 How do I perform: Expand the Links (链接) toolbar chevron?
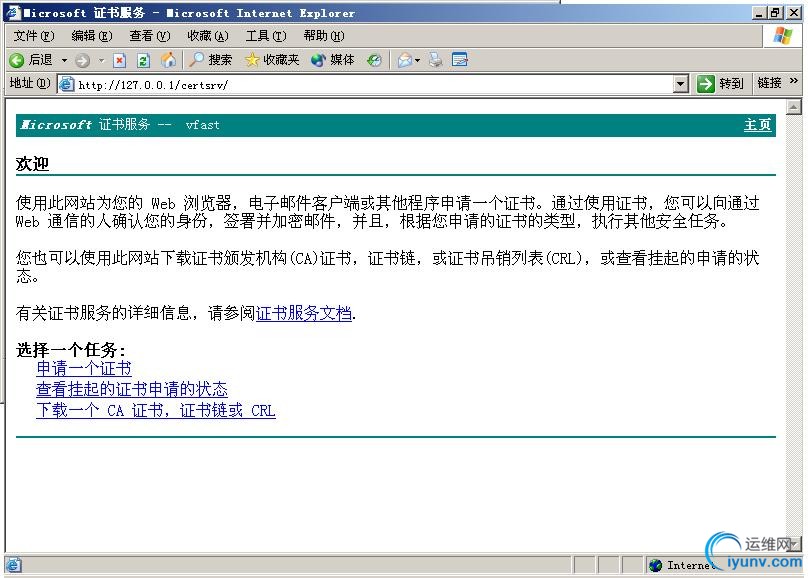[794, 81]
